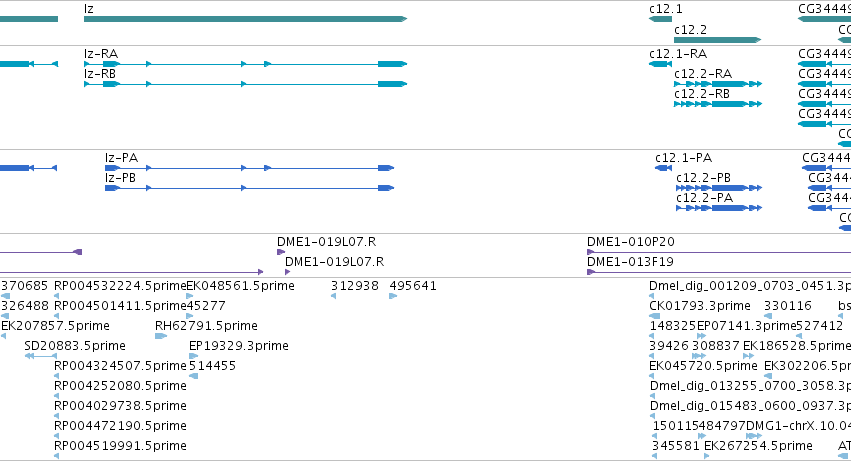851x461 pixels.
Task: Select RP004532224.5prime feature
Action: click(56, 296)
